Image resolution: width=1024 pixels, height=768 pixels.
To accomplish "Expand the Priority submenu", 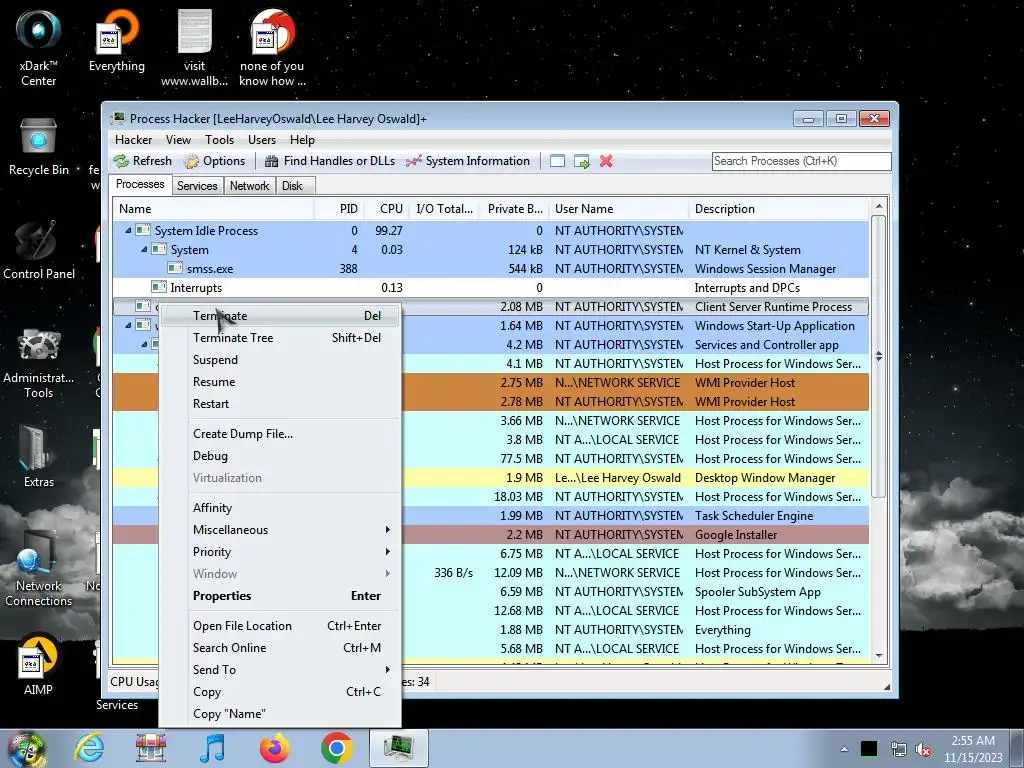I will pos(280,552).
